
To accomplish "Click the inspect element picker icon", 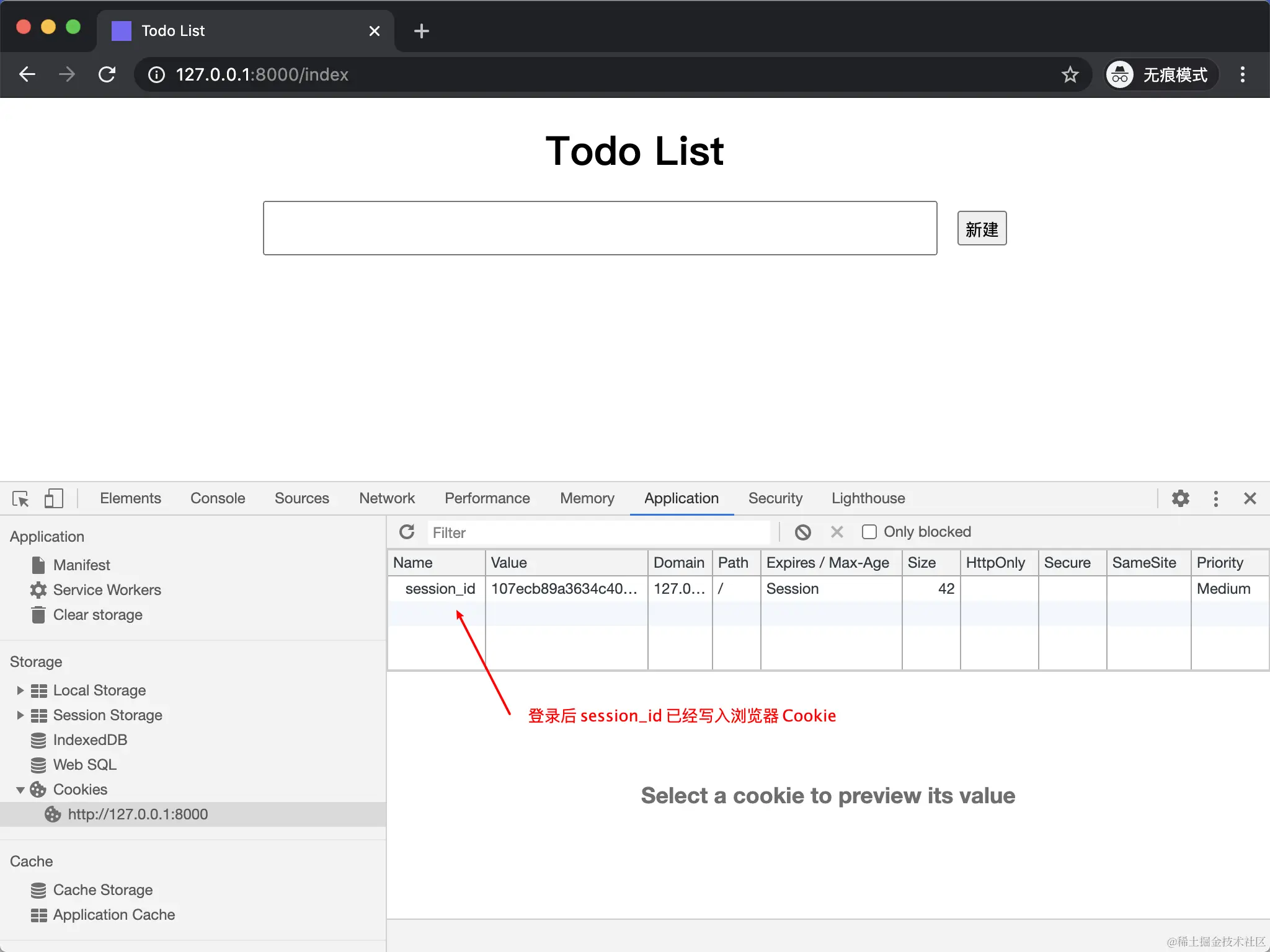I will (x=20, y=498).
